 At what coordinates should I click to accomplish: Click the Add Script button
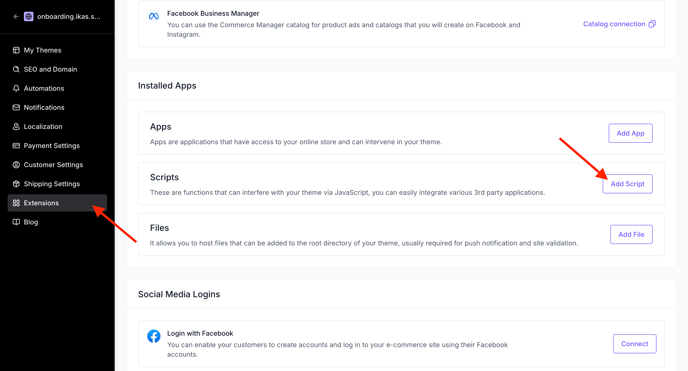627,184
